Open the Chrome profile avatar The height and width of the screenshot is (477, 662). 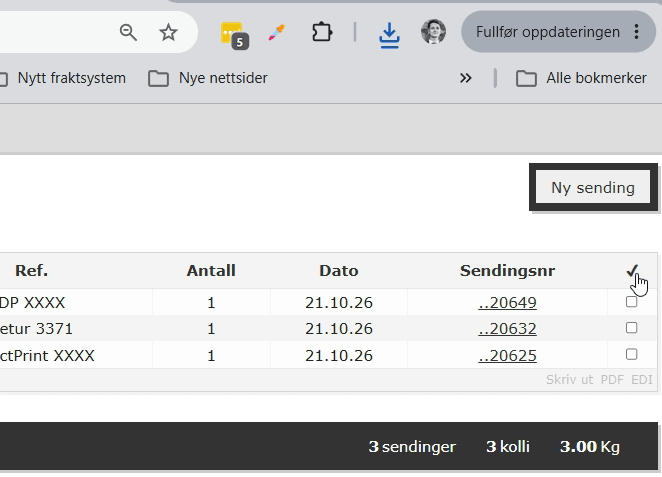[433, 32]
